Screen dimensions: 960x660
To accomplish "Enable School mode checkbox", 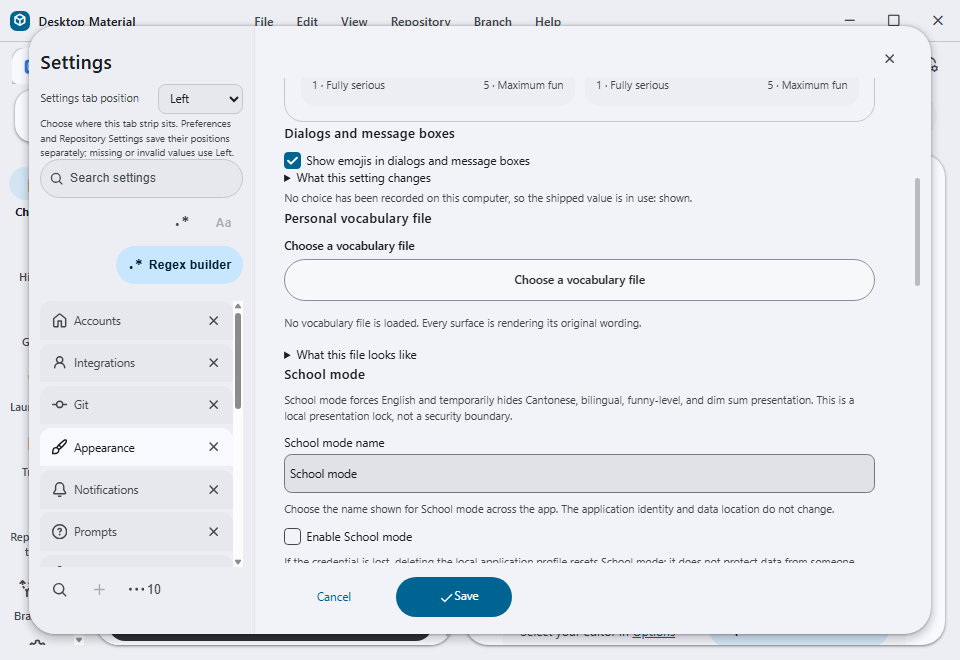I will (x=292, y=537).
